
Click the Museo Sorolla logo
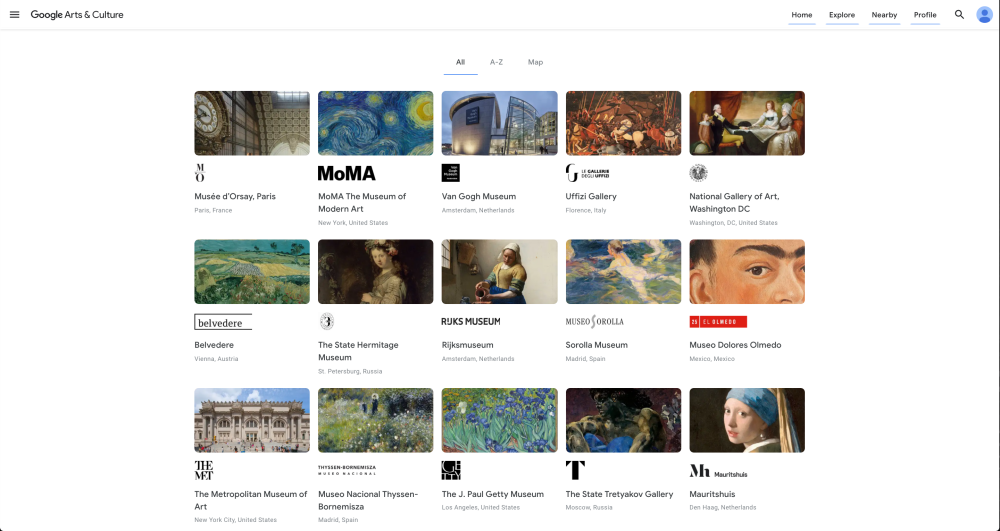coord(594,322)
